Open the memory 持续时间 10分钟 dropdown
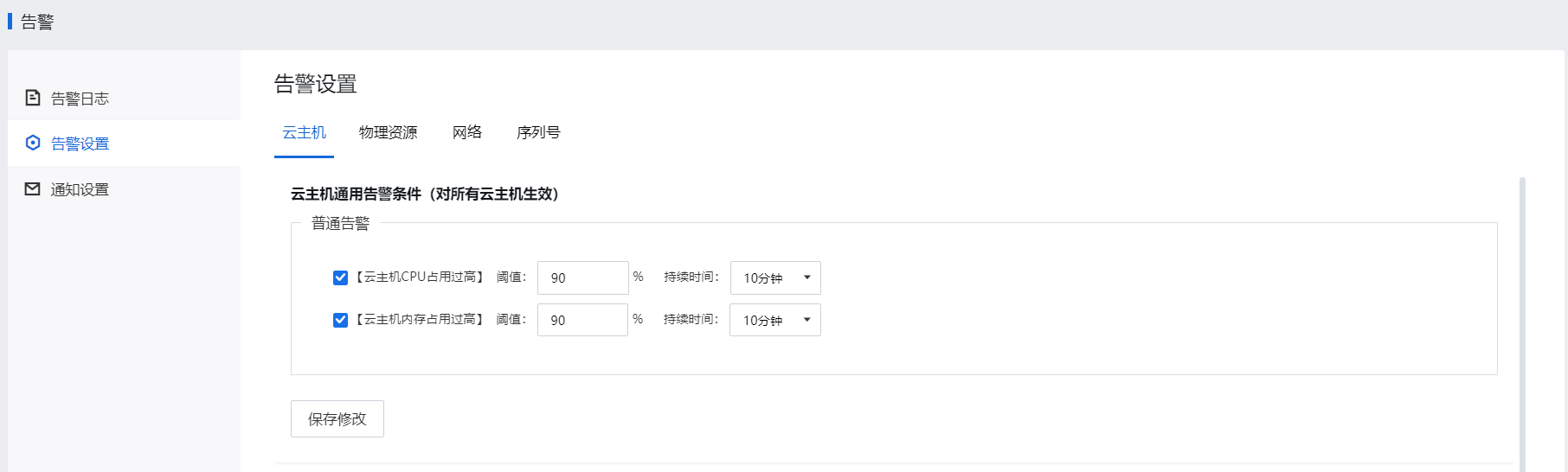Viewport: 1568px width, 472px height. 775,320
